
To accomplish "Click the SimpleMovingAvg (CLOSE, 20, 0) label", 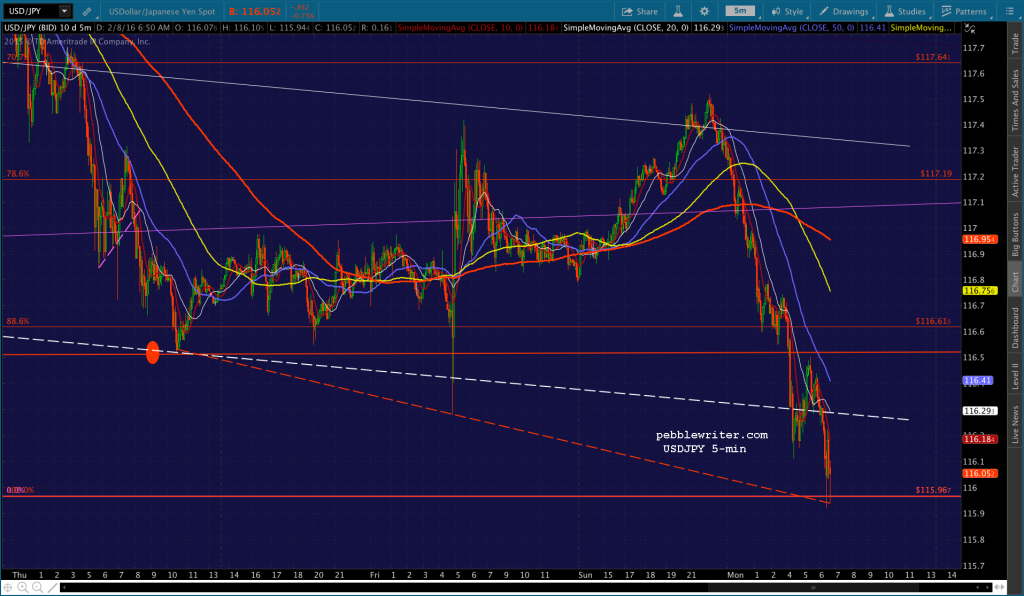I will 626,28.
